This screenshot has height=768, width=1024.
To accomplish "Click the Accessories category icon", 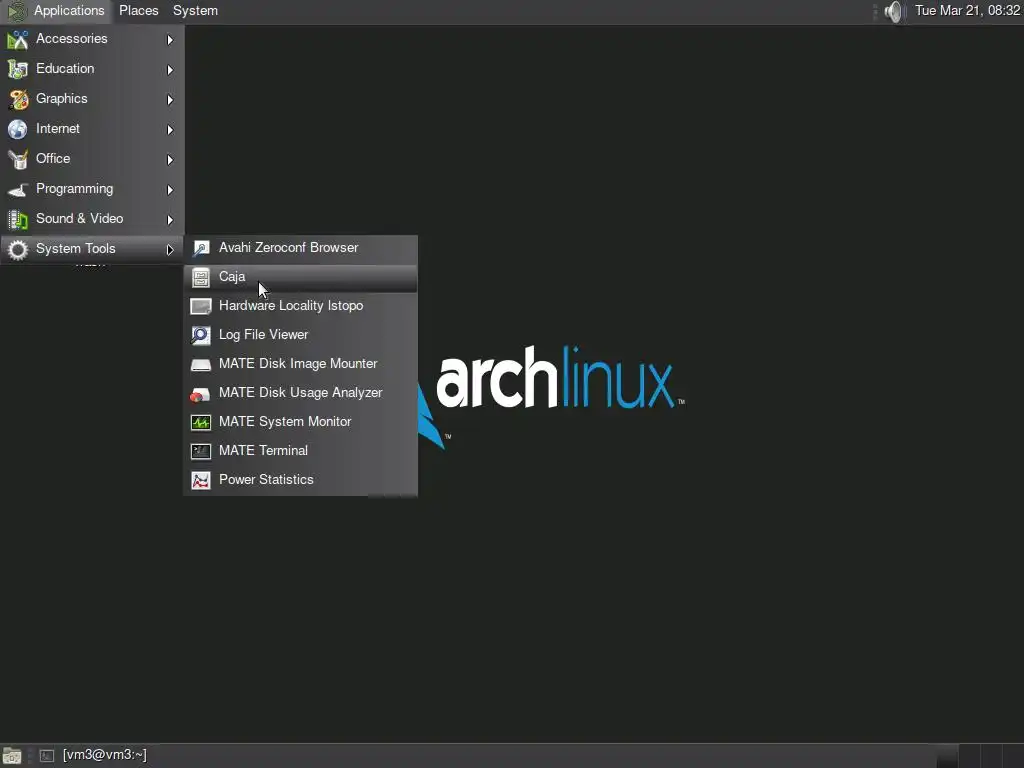I will coord(18,39).
